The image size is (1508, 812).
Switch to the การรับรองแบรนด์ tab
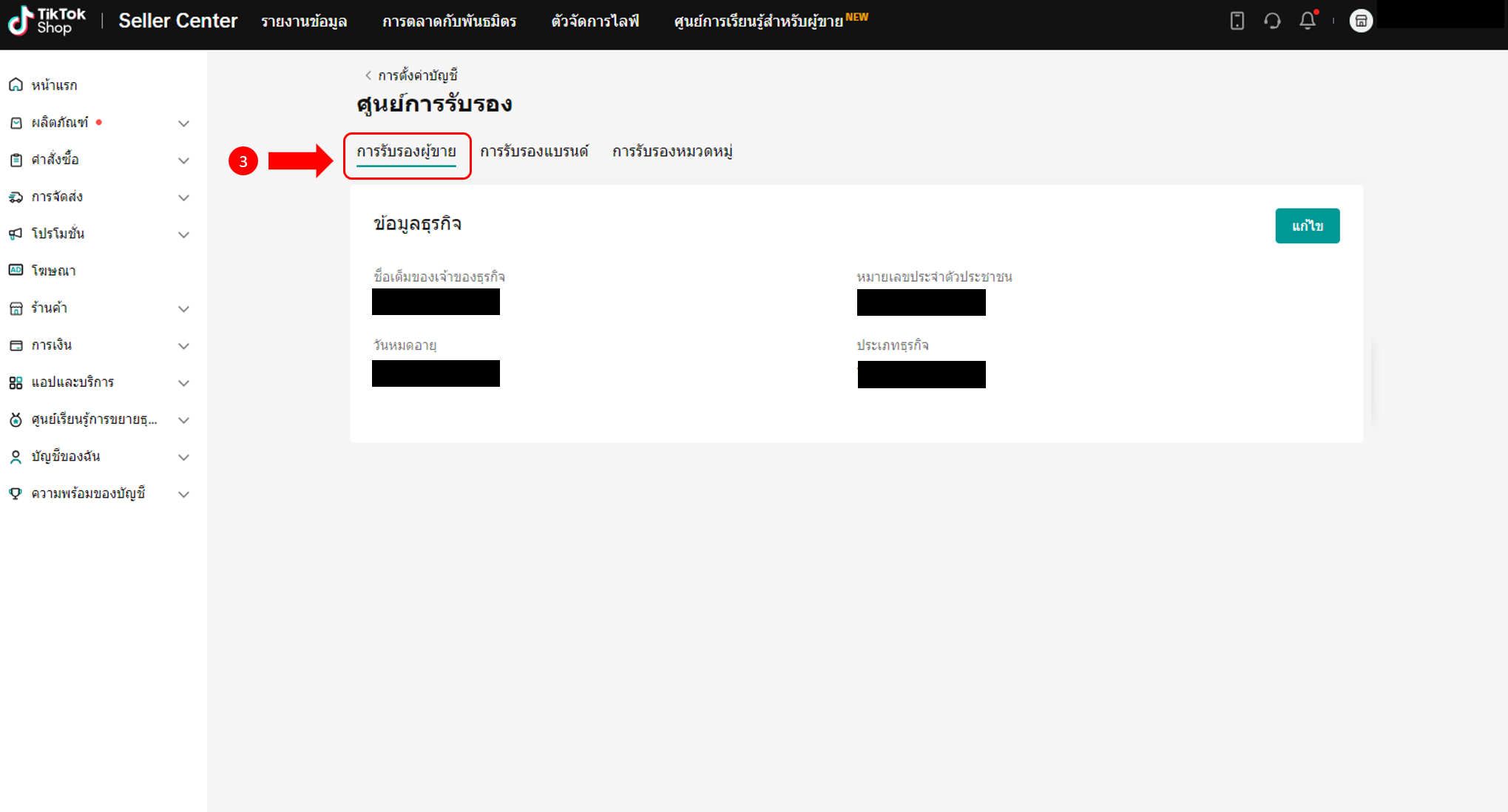click(533, 152)
